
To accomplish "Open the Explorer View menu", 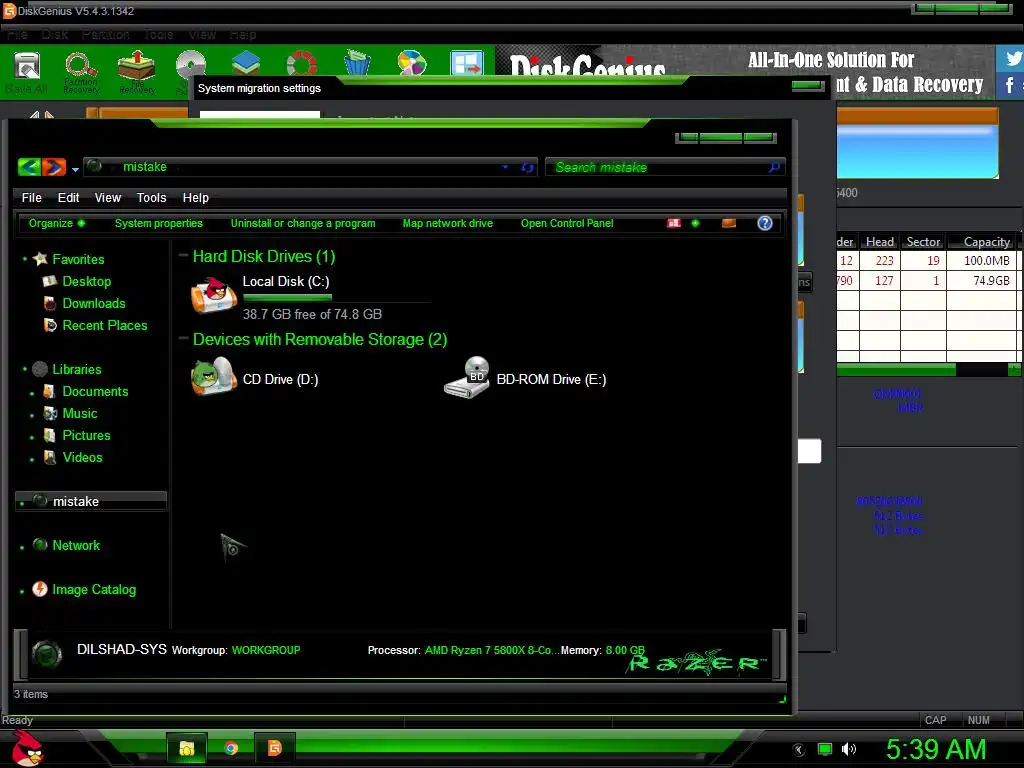I will [x=108, y=198].
